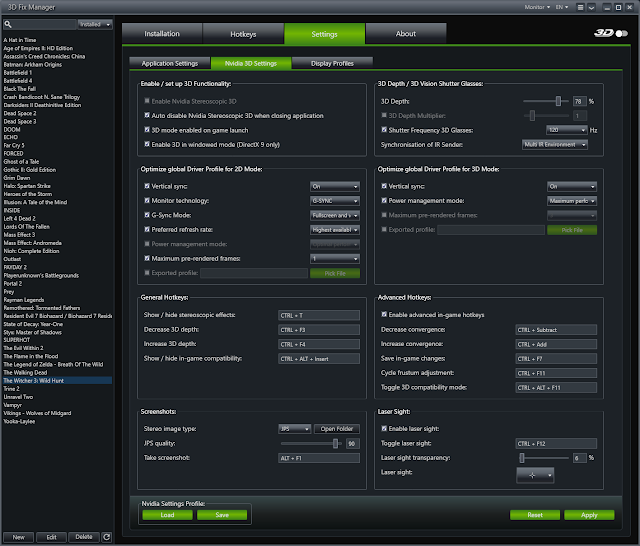Adjust the JPS quality slider

coord(335,444)
